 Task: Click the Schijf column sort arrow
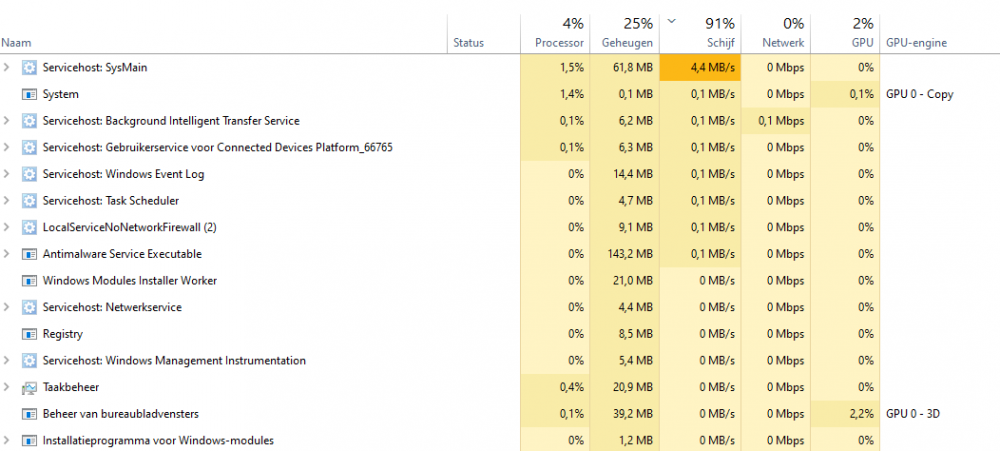click(670, 21)
